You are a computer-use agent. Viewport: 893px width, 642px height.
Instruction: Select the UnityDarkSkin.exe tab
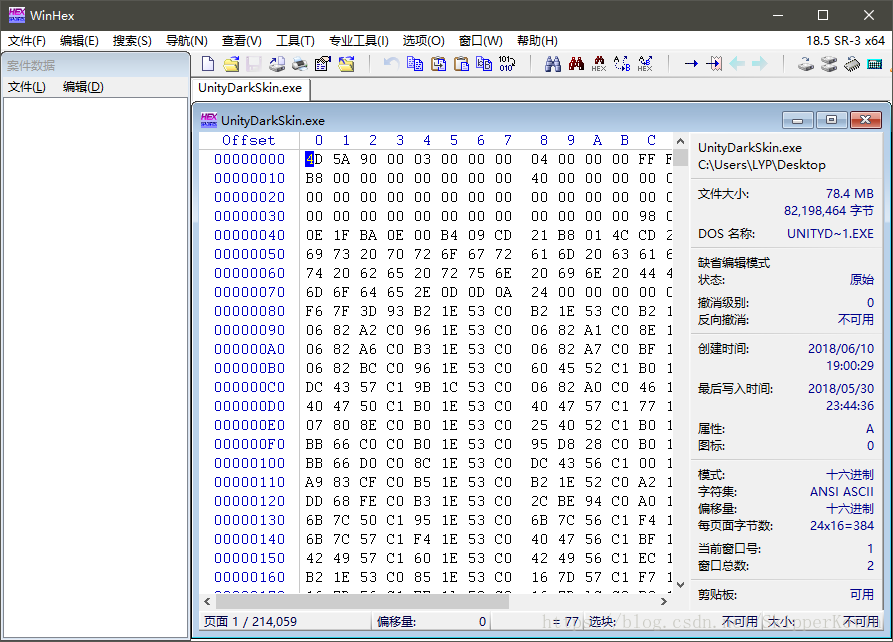tap(250, 88)
